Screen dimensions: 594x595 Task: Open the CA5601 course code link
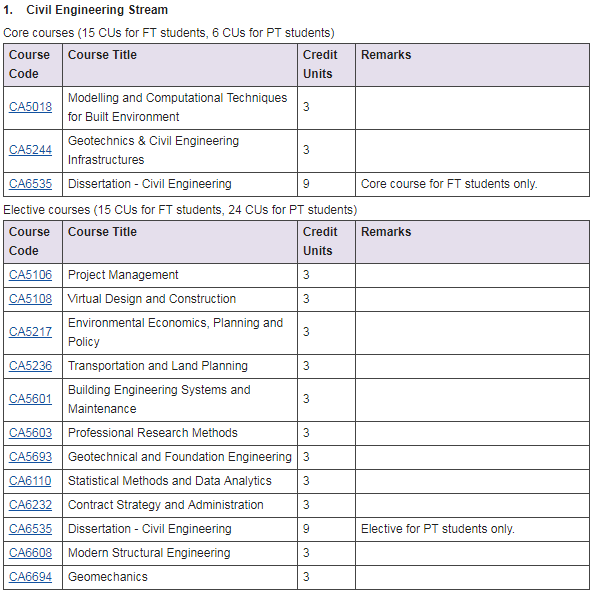30,399
